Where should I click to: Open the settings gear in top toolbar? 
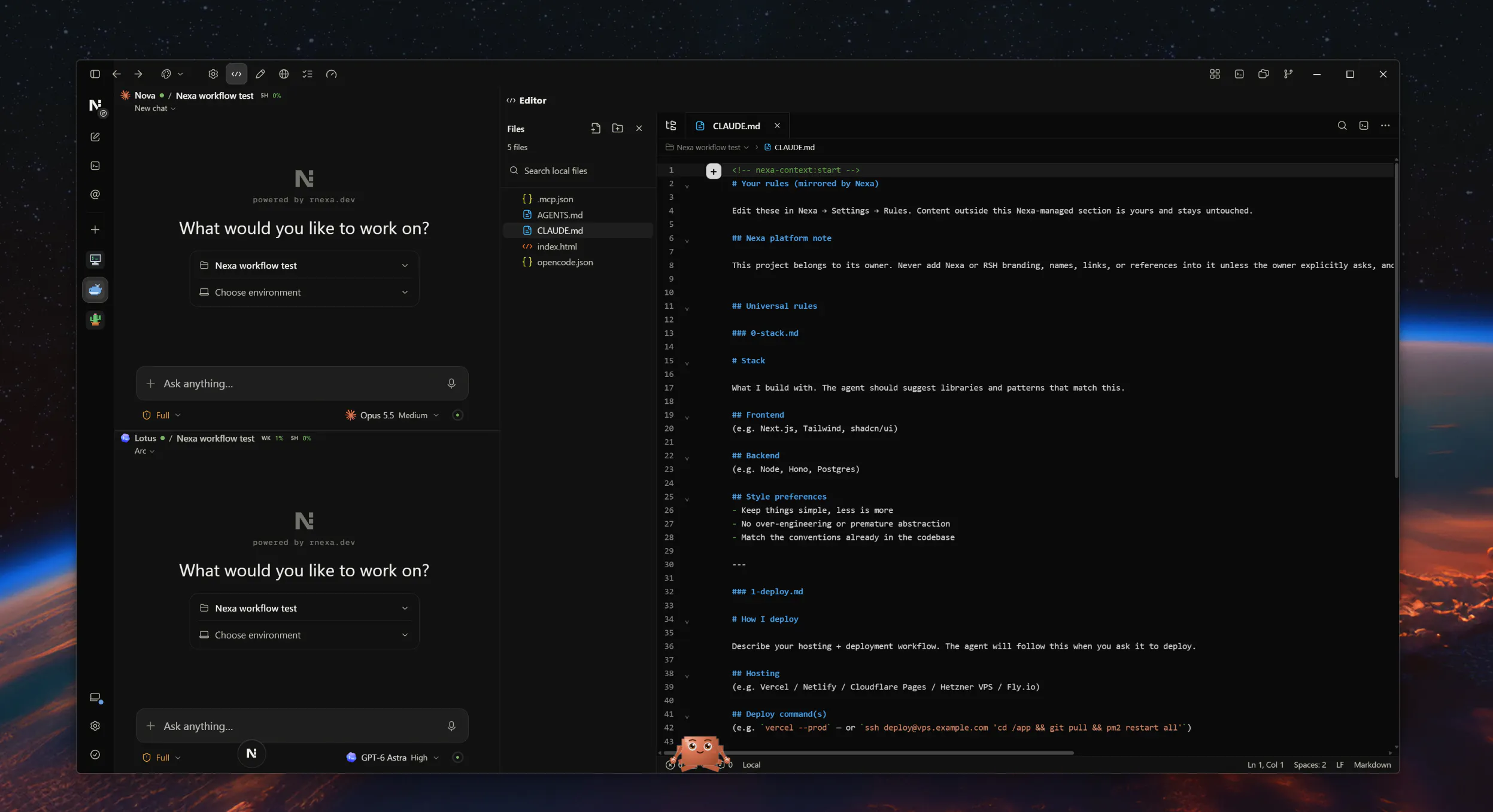[213, 74]
